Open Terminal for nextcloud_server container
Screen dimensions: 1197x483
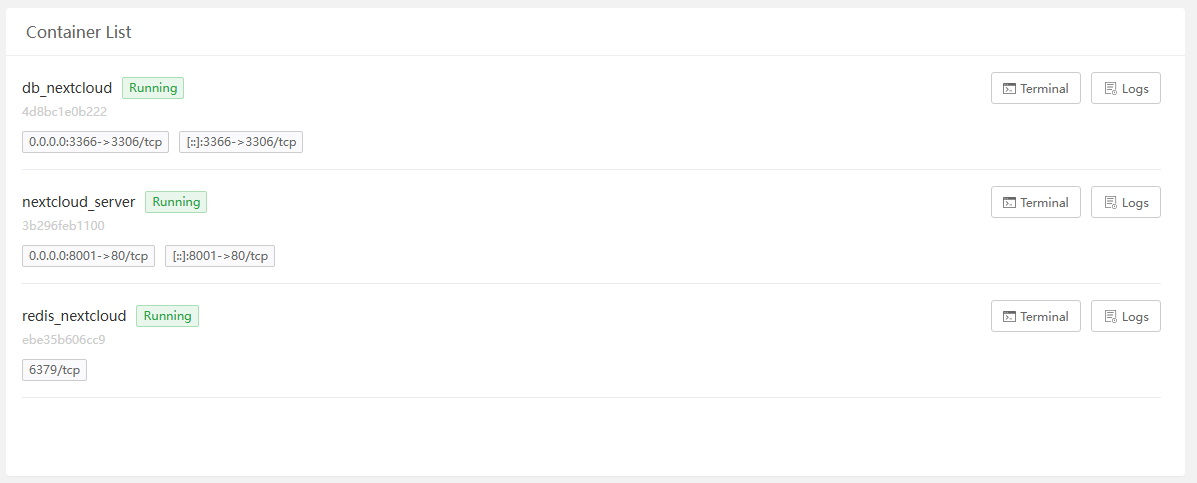(x=1035, y=202)
